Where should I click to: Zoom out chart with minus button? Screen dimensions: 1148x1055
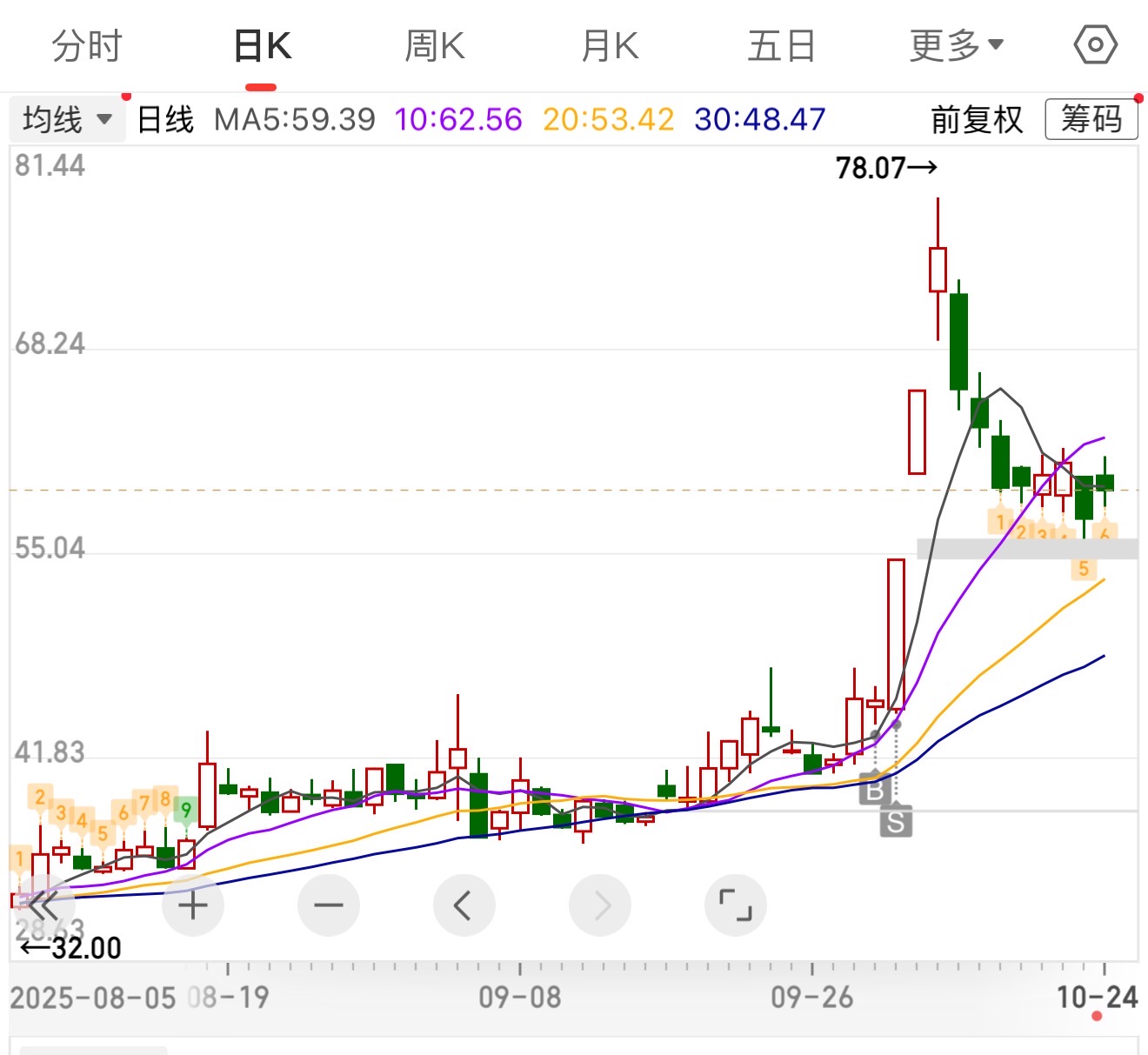[x=329, y=905]
